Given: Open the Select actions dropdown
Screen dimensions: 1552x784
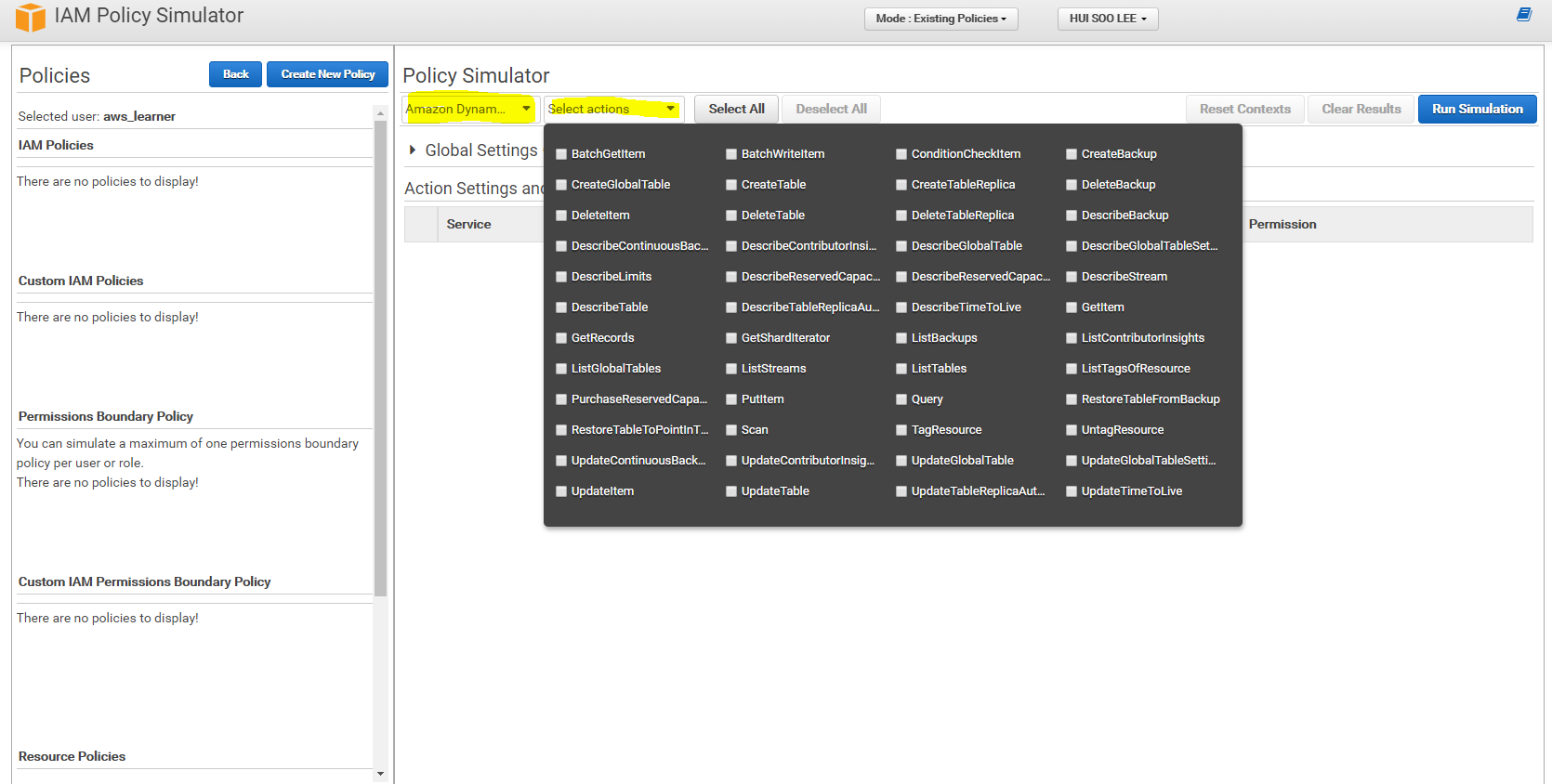Looking at the screenshot, I should [x=614, y=109].
